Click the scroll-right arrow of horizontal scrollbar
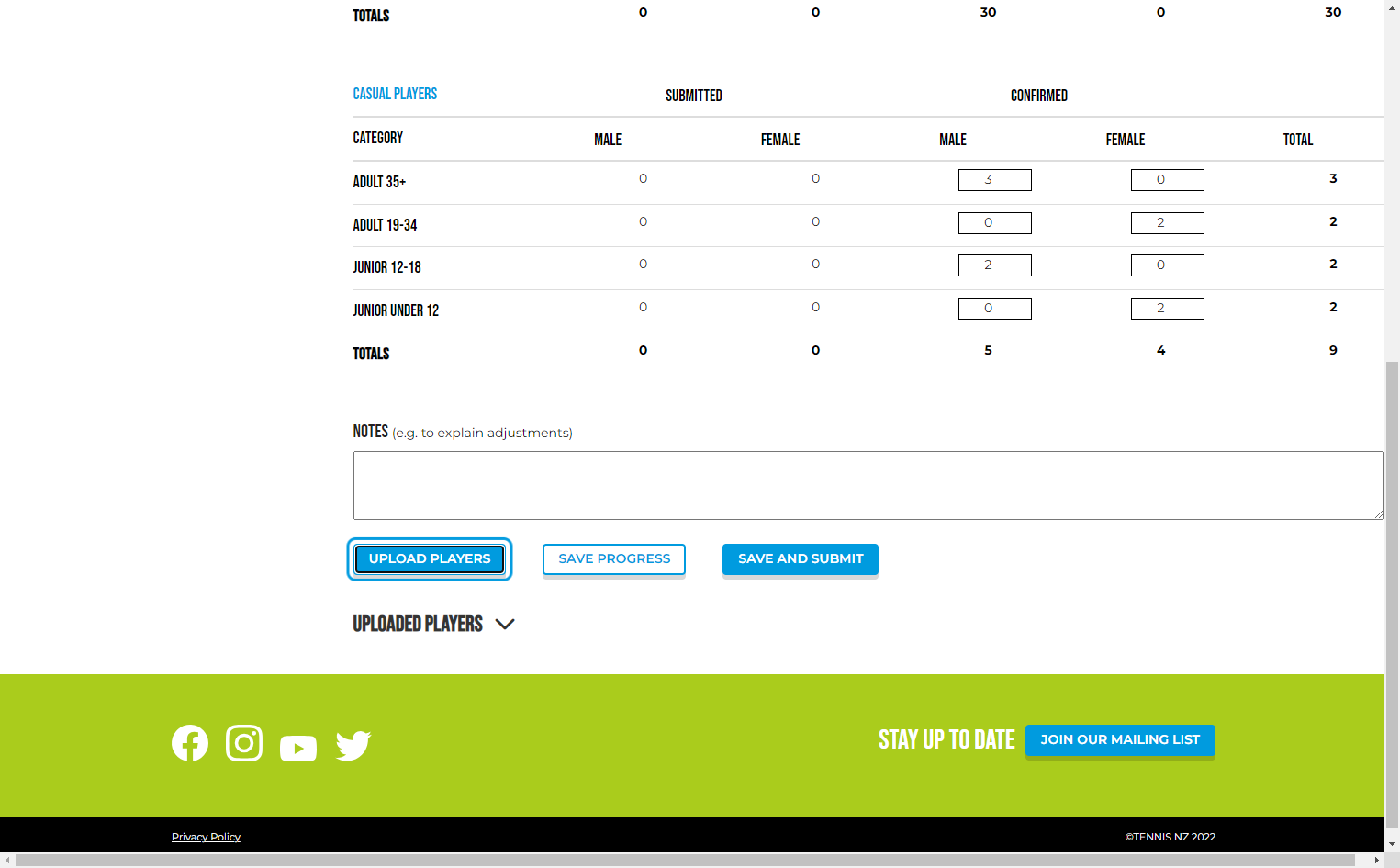Image resolution: width=1400 pixels, height=868 pixels. point(1377,861)
